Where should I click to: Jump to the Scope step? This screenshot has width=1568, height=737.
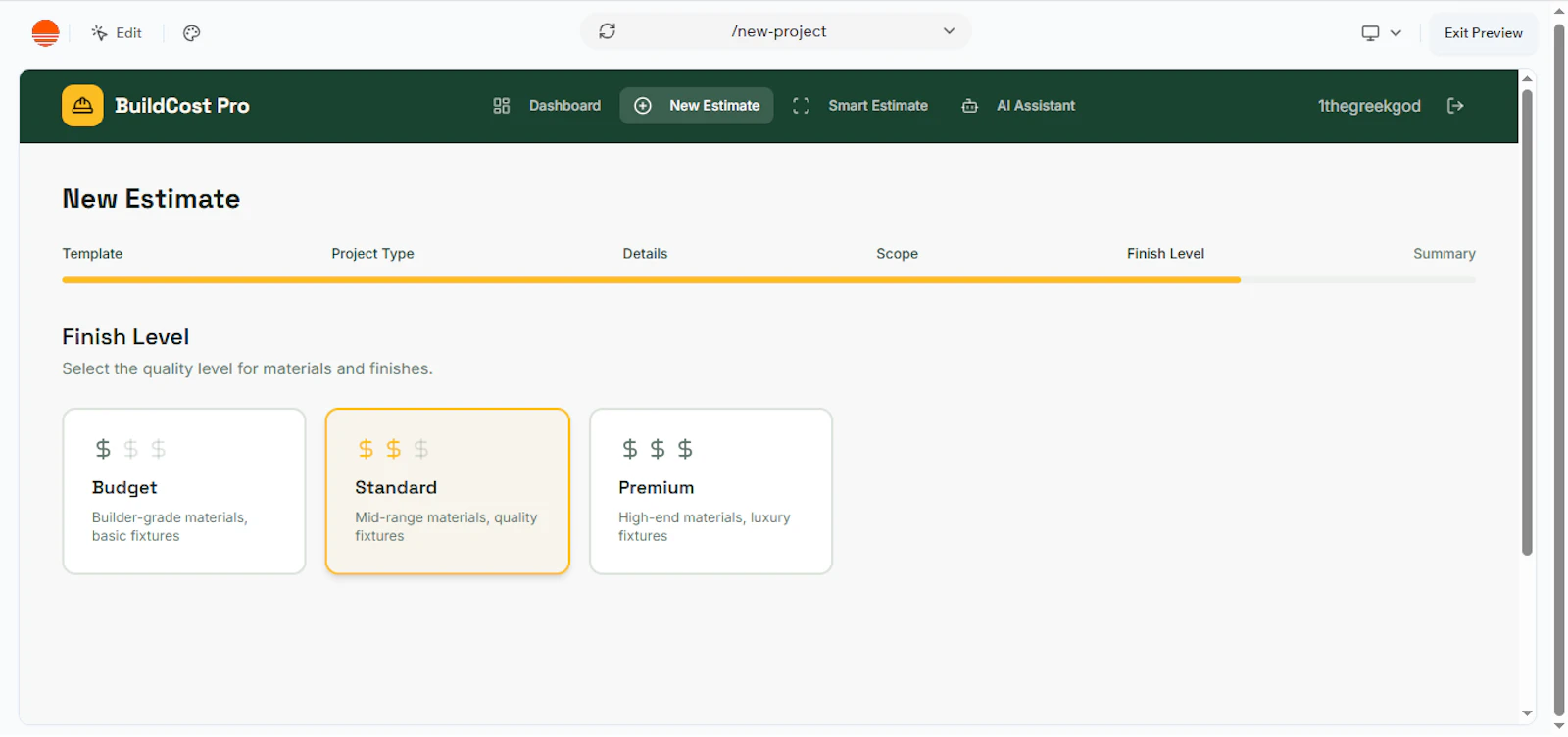pos(897,253)
